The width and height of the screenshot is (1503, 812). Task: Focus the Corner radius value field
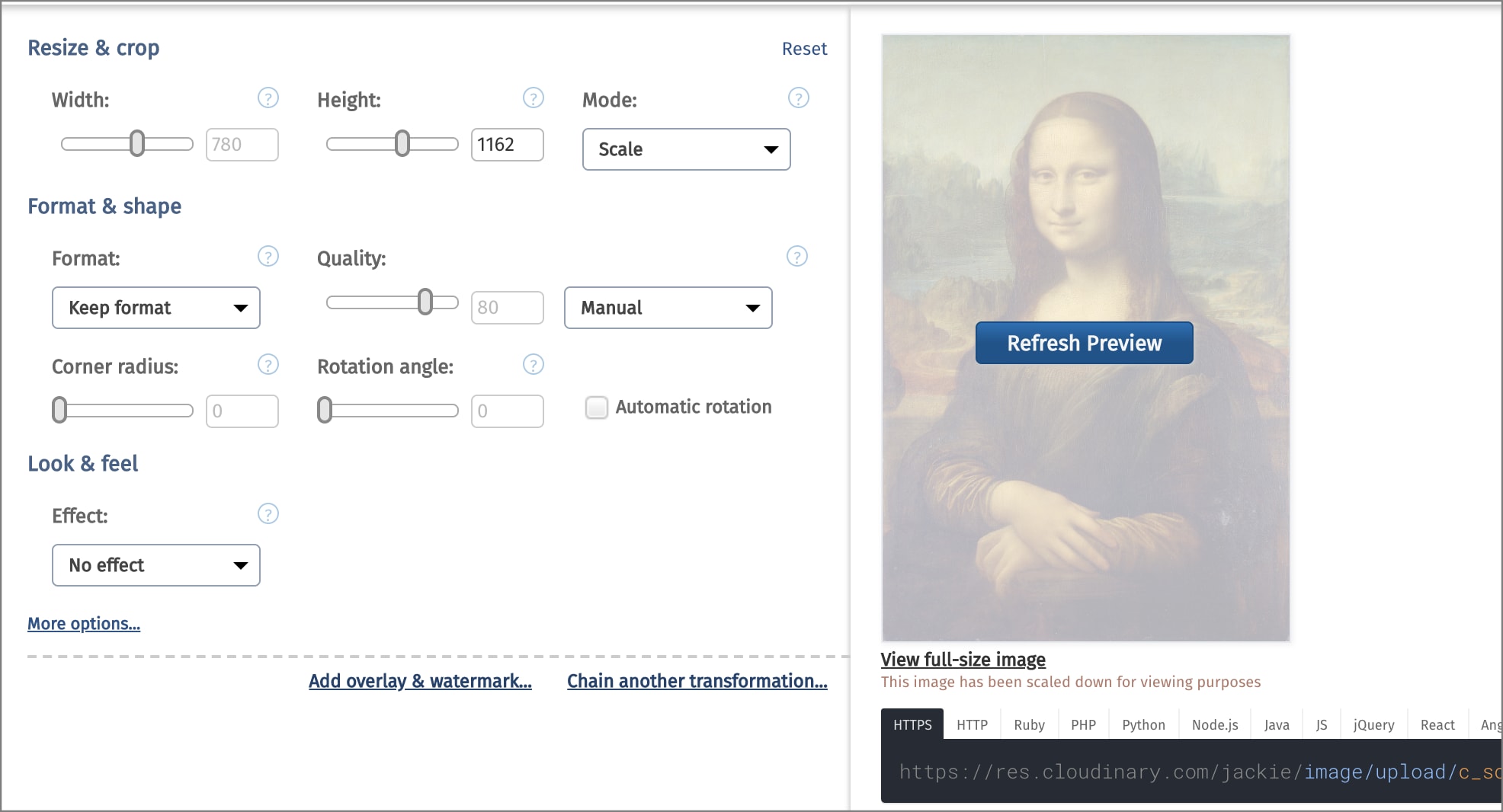pyautogui.click(x=242, y=411)
